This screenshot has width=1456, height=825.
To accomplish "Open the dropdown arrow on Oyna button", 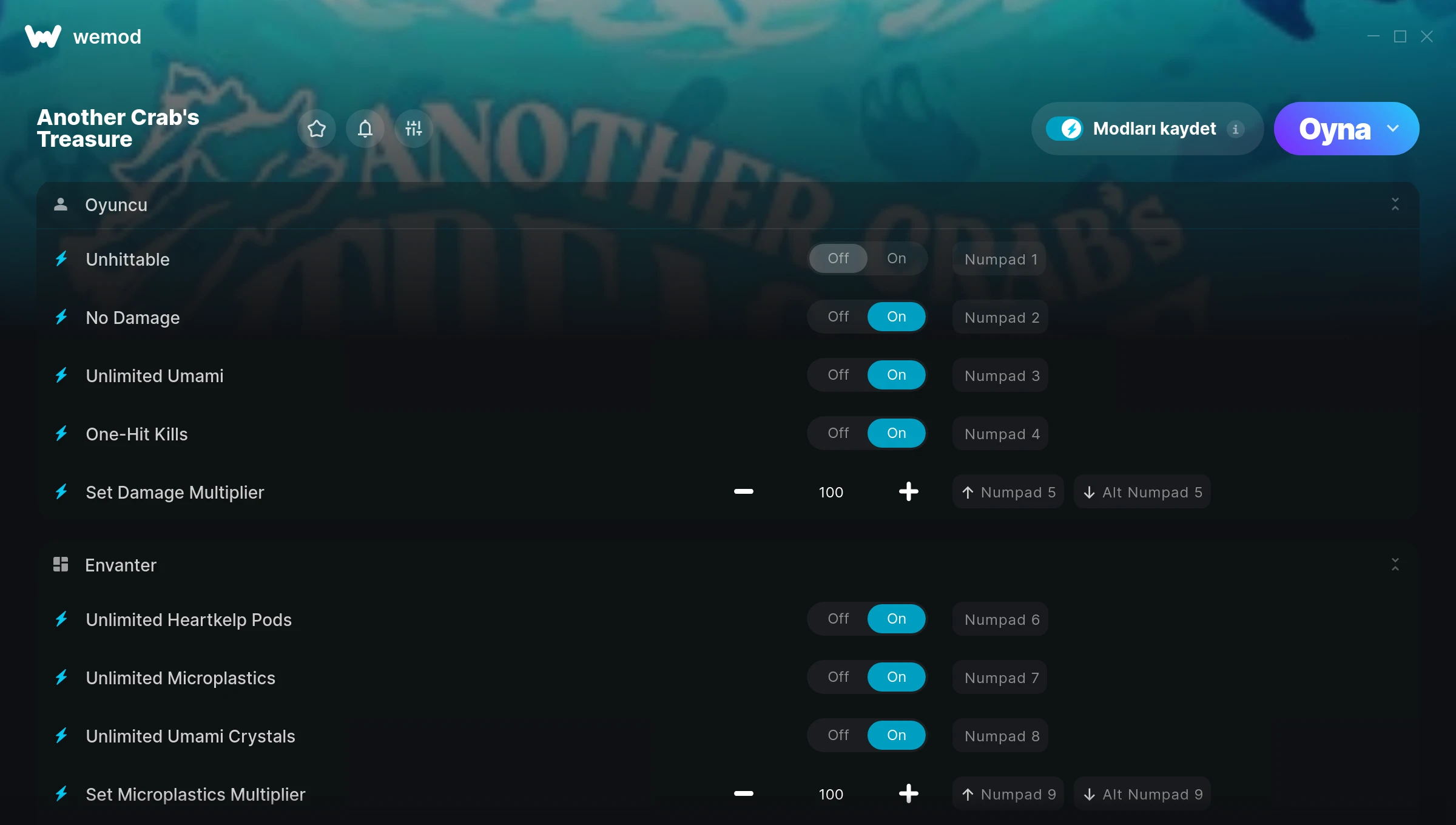I will tap(1393, 129).
